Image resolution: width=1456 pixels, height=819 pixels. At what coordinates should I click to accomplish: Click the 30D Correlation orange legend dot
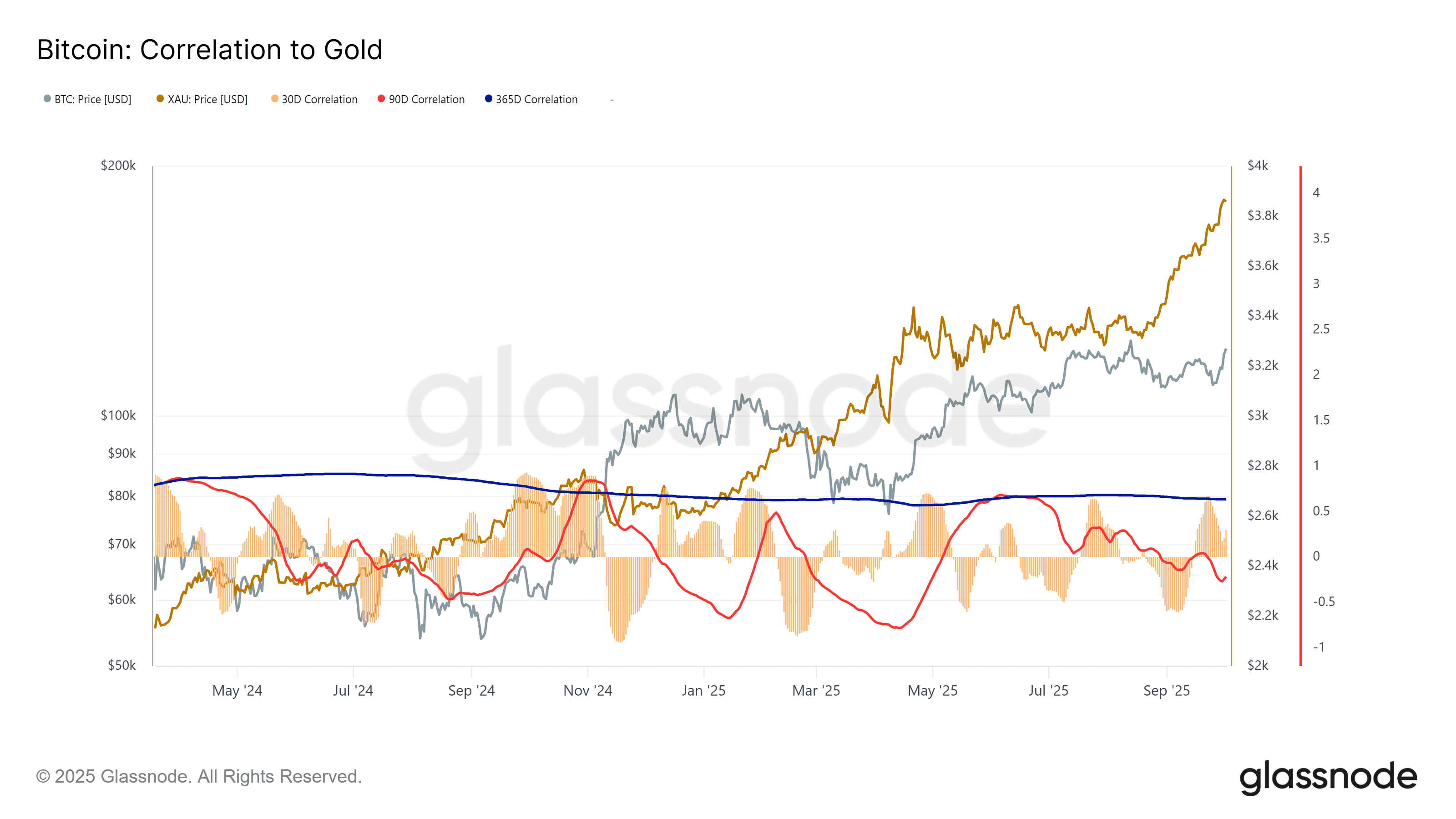pos(275,99)
